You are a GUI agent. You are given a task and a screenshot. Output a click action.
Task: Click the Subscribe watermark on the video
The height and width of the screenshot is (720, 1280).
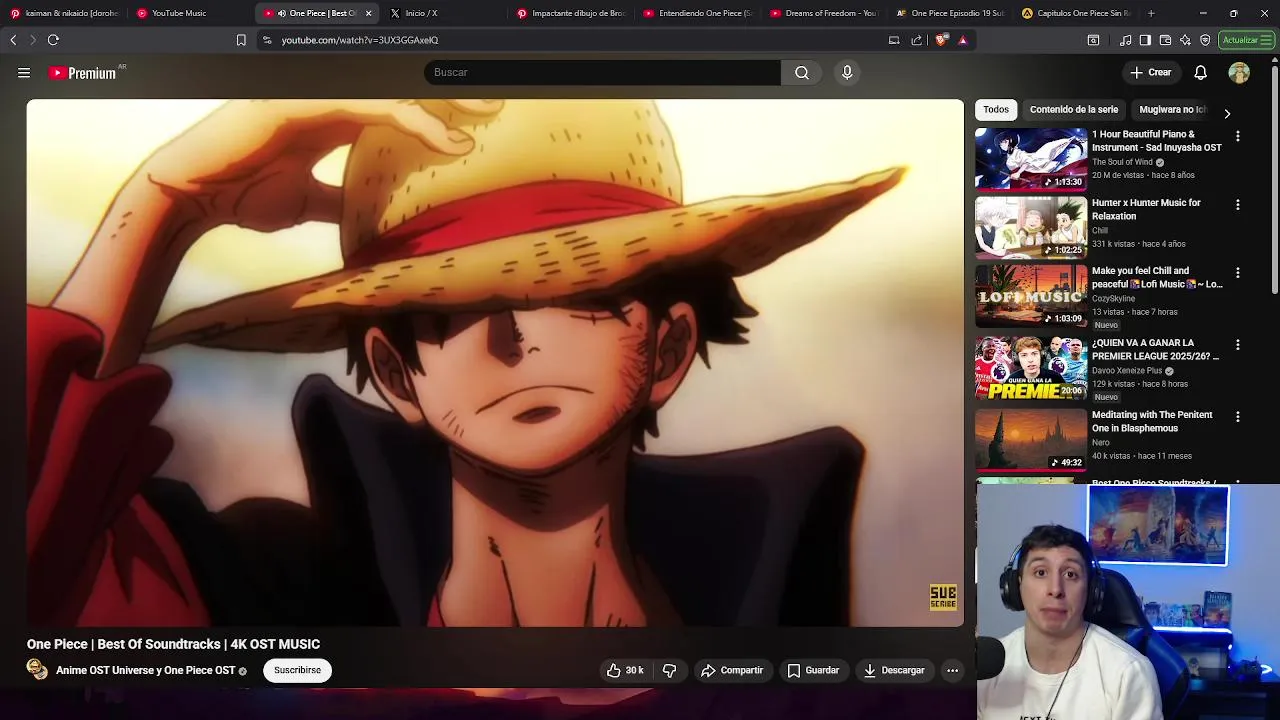pyautogui.click(x=943, y=597)
